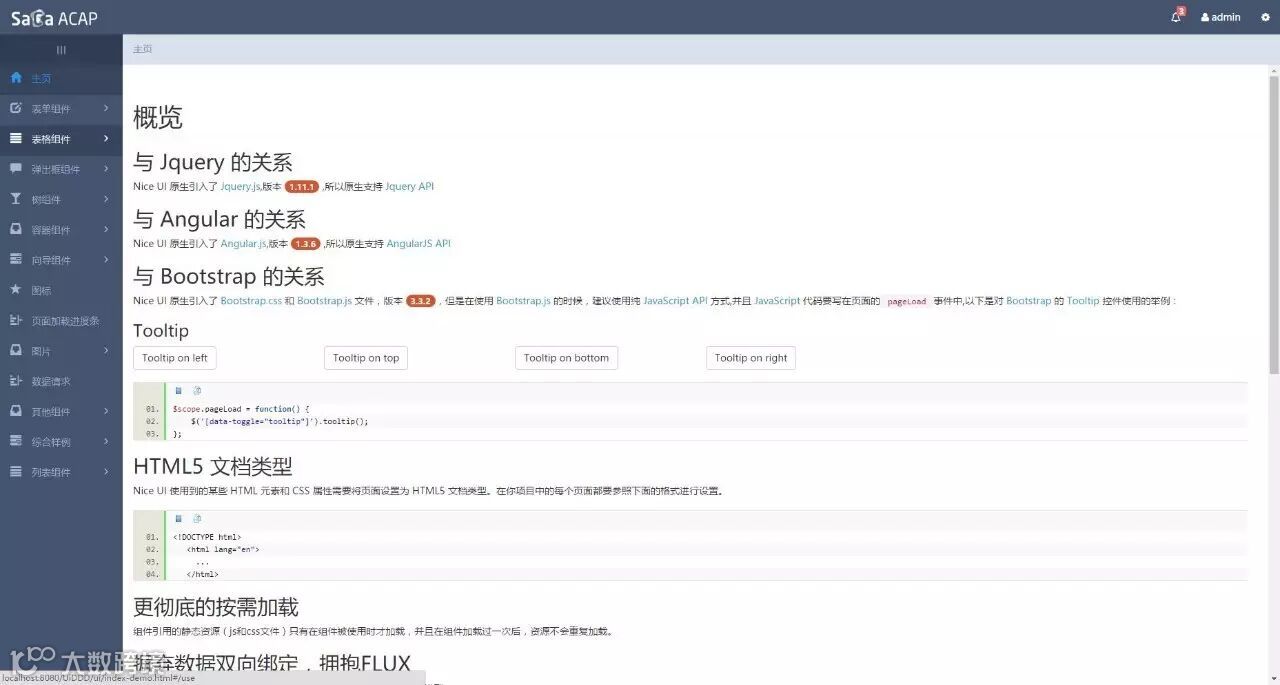
Task: Open the 页面加载进度条 menu item
Action: point(61,321)
